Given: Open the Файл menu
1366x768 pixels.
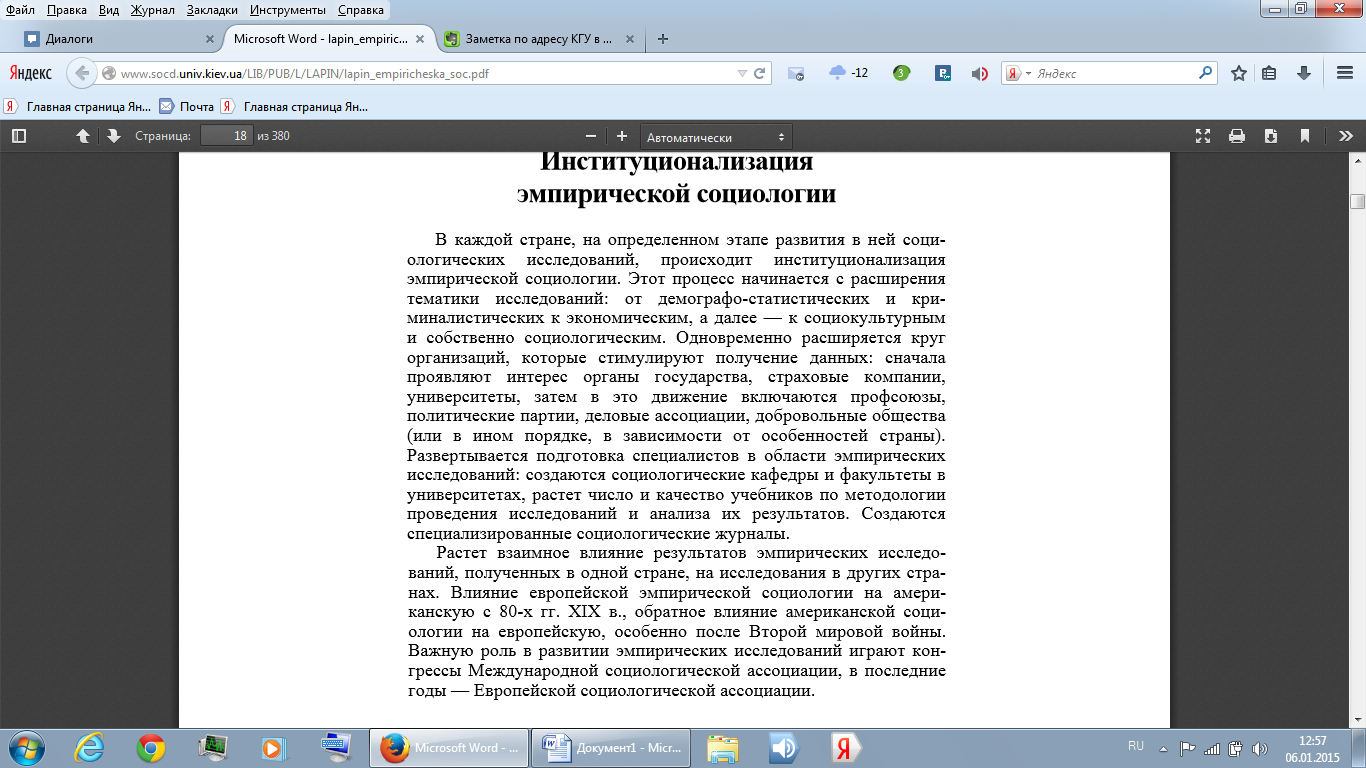Looking at the screenshot, I should pyautogui.click(x=20, y=9).
